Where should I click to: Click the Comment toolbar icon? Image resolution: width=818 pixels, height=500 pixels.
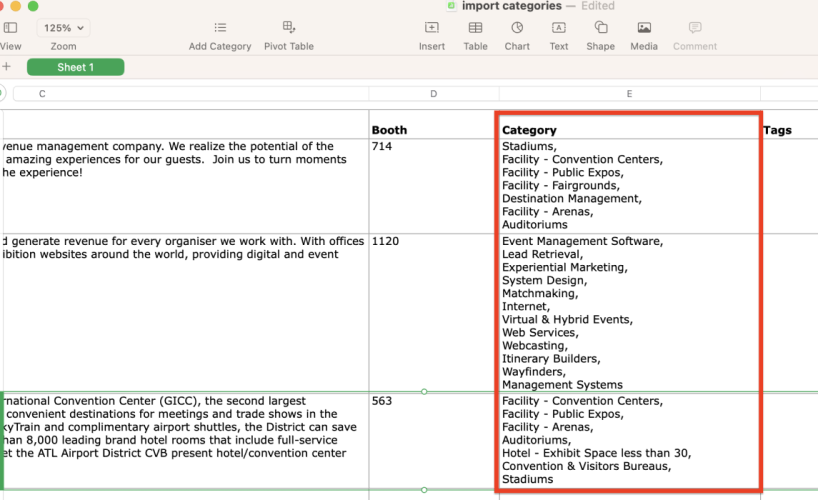[695, 28]
